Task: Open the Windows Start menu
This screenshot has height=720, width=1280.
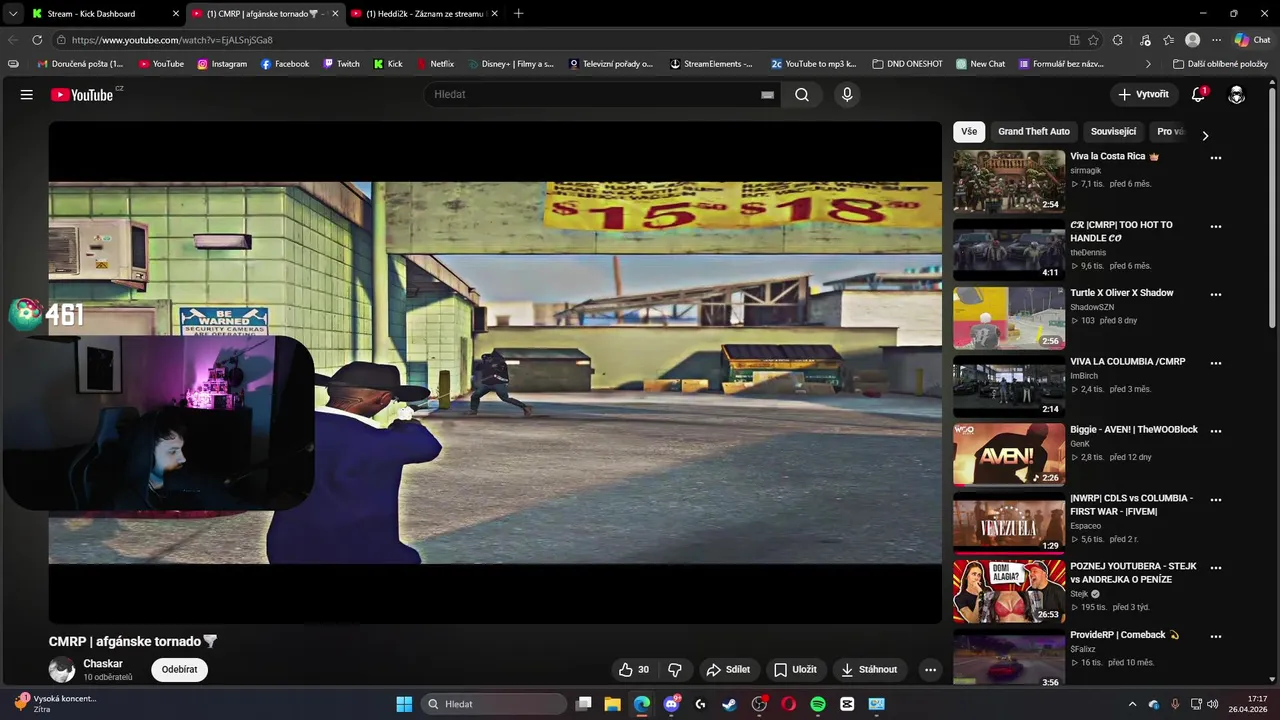Action: tap(404, 704)
